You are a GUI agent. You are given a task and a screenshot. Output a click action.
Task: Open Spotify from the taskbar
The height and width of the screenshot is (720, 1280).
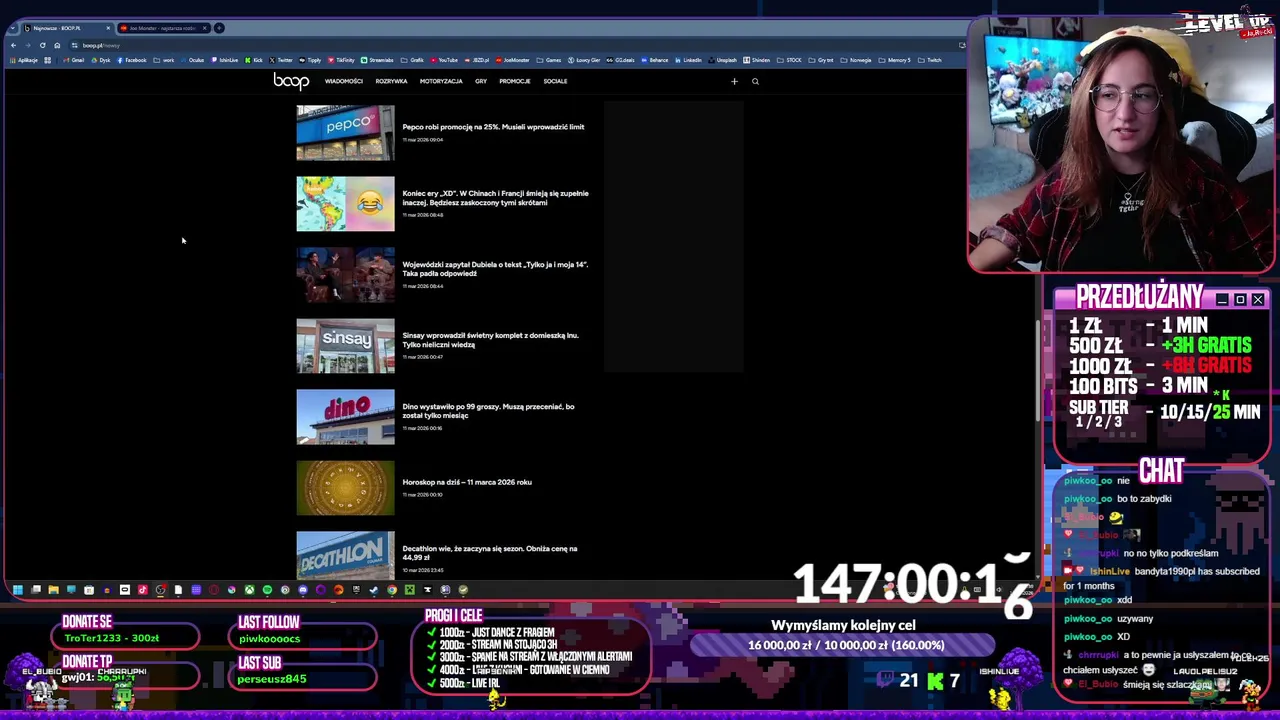click(267, 590)
